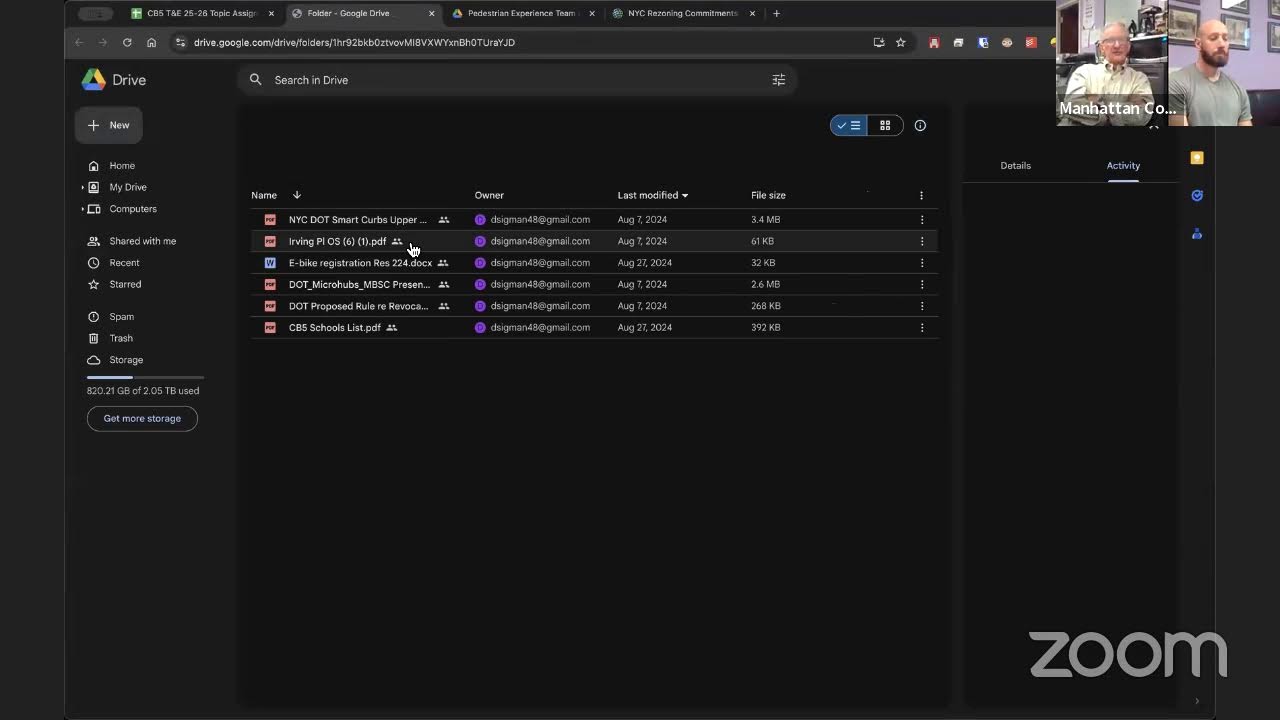This screenshot has height=720, width=1280.
Task: Bookmark this page with star icon
Action: (x=900, y=43)
